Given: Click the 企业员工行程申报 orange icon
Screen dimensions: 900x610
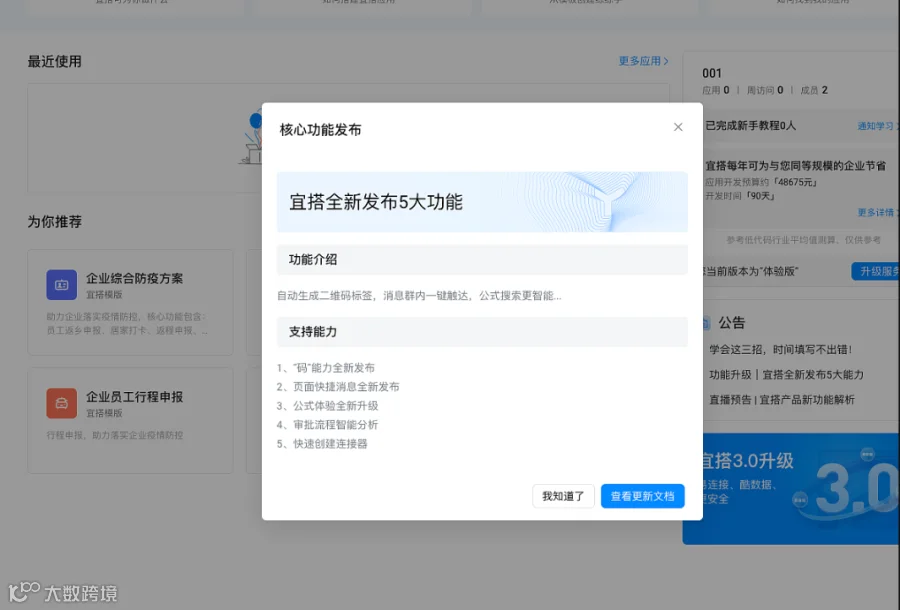Looking at the screenshot, I should [x=61, y=403].
